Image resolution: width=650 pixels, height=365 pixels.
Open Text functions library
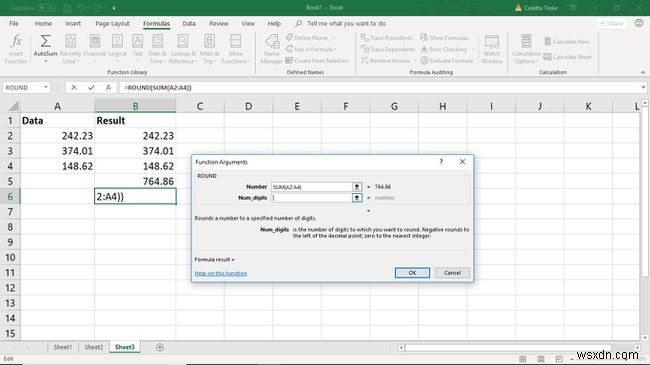pos(138,49)
